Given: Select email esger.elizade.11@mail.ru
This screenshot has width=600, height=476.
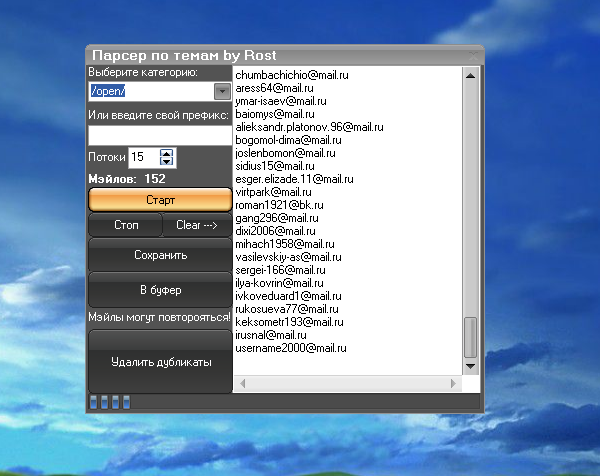Looking at the screenshot, I should pyautogui.click(x=294, y=179).
